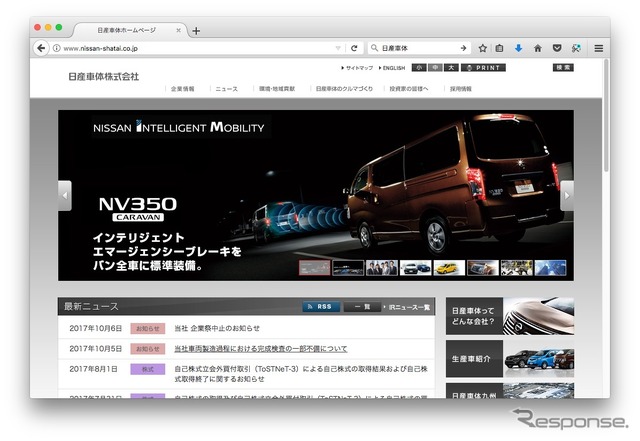Screen dimensions: 640x441
Task: Show previous slide with left carousel arrow
Action: 65,196
